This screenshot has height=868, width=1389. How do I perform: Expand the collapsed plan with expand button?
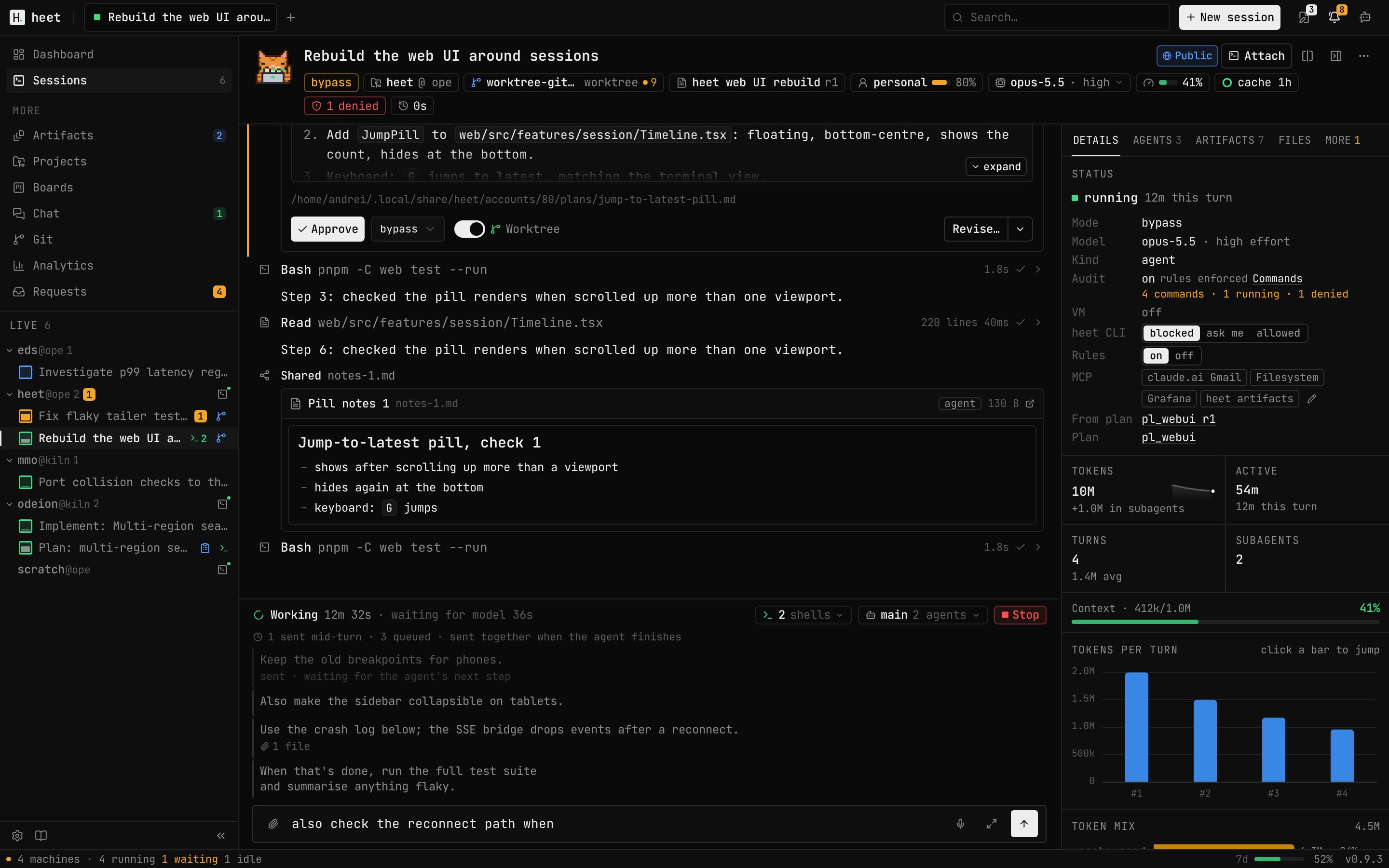pyautogui.click(x=996, y=166)
